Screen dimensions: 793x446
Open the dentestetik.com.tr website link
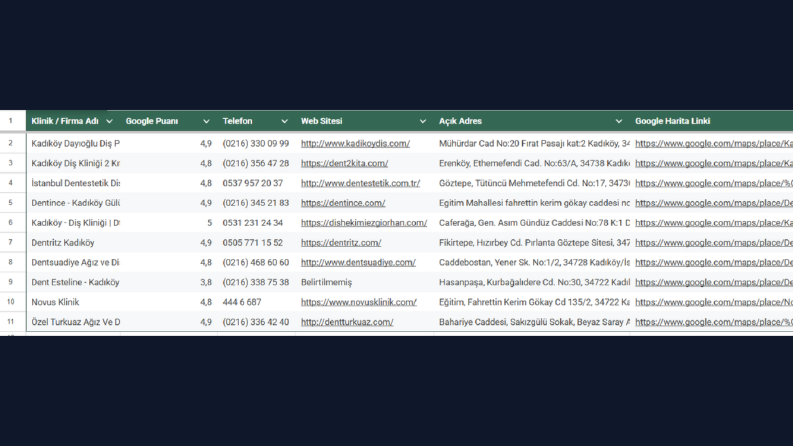tap(360, 183)
